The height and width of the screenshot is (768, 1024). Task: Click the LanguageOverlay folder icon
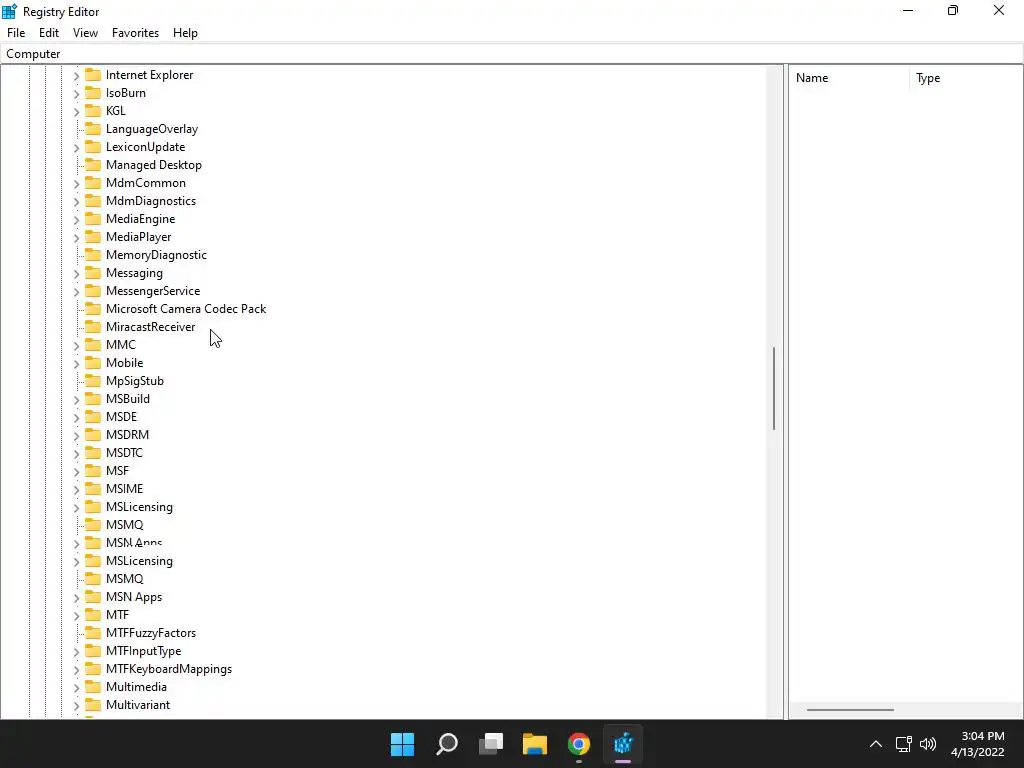[x=93, y=129]
